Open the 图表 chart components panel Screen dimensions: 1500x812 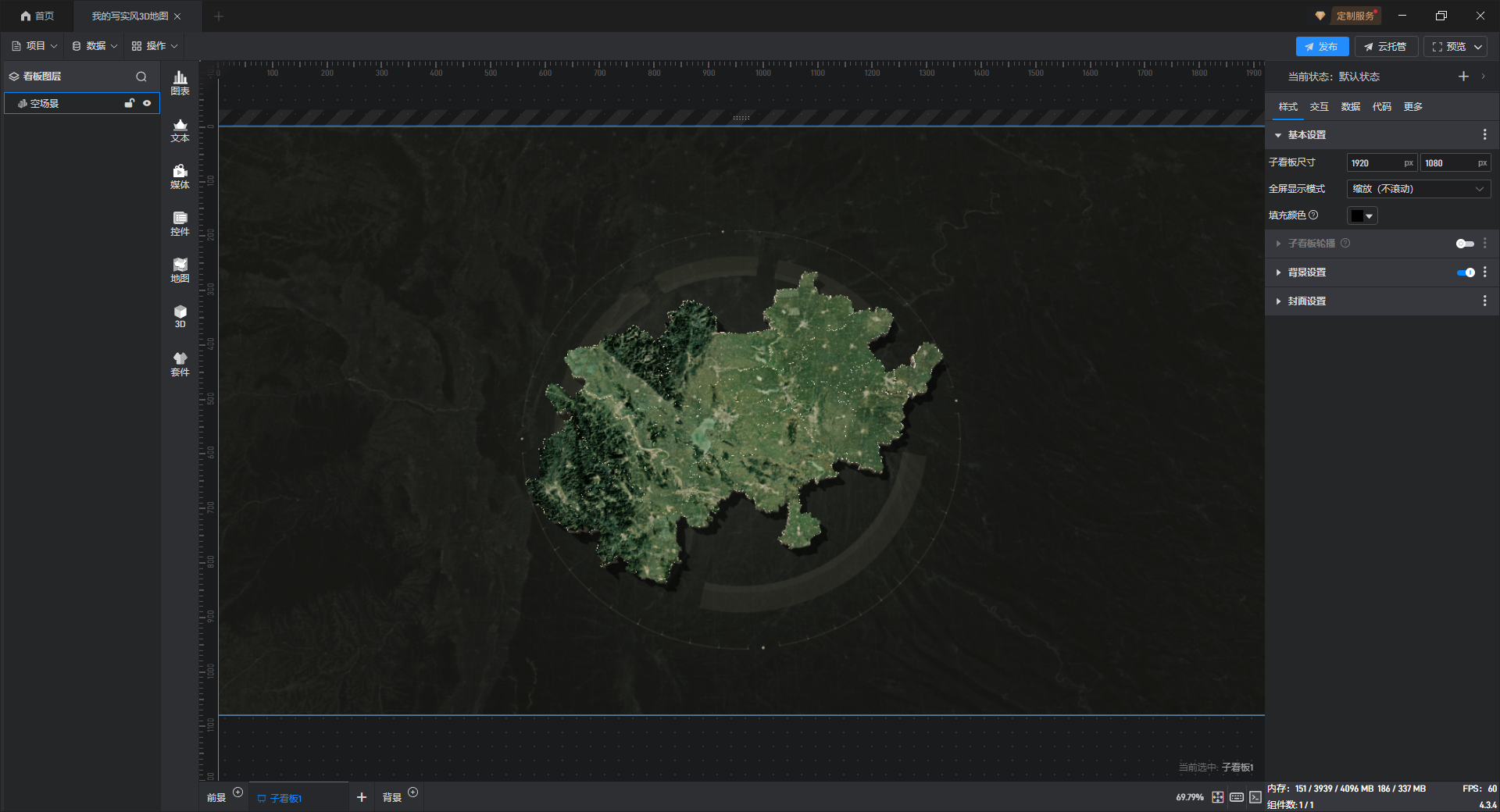pos(180,83)
